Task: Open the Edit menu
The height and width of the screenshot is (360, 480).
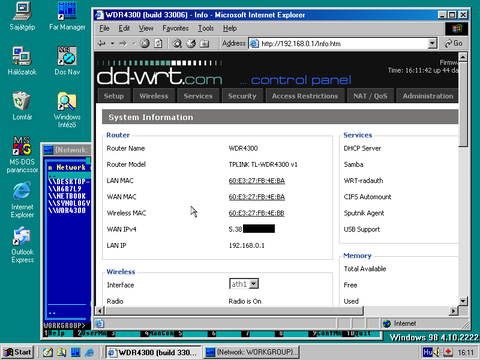Action: [x=124, y=28]
